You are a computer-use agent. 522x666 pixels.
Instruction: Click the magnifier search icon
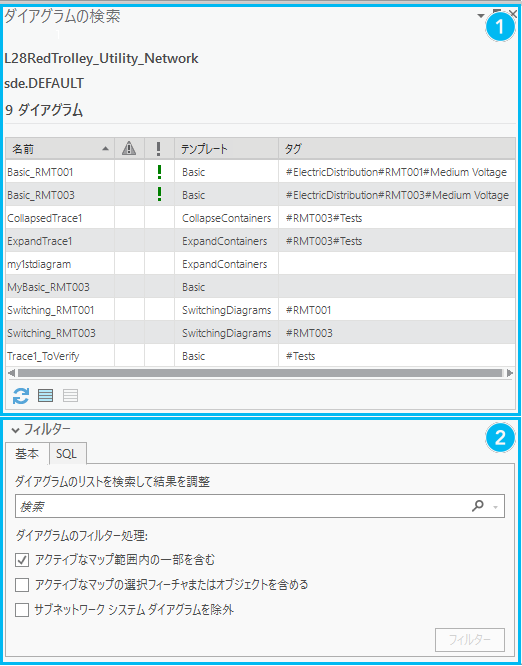(478, 506)
